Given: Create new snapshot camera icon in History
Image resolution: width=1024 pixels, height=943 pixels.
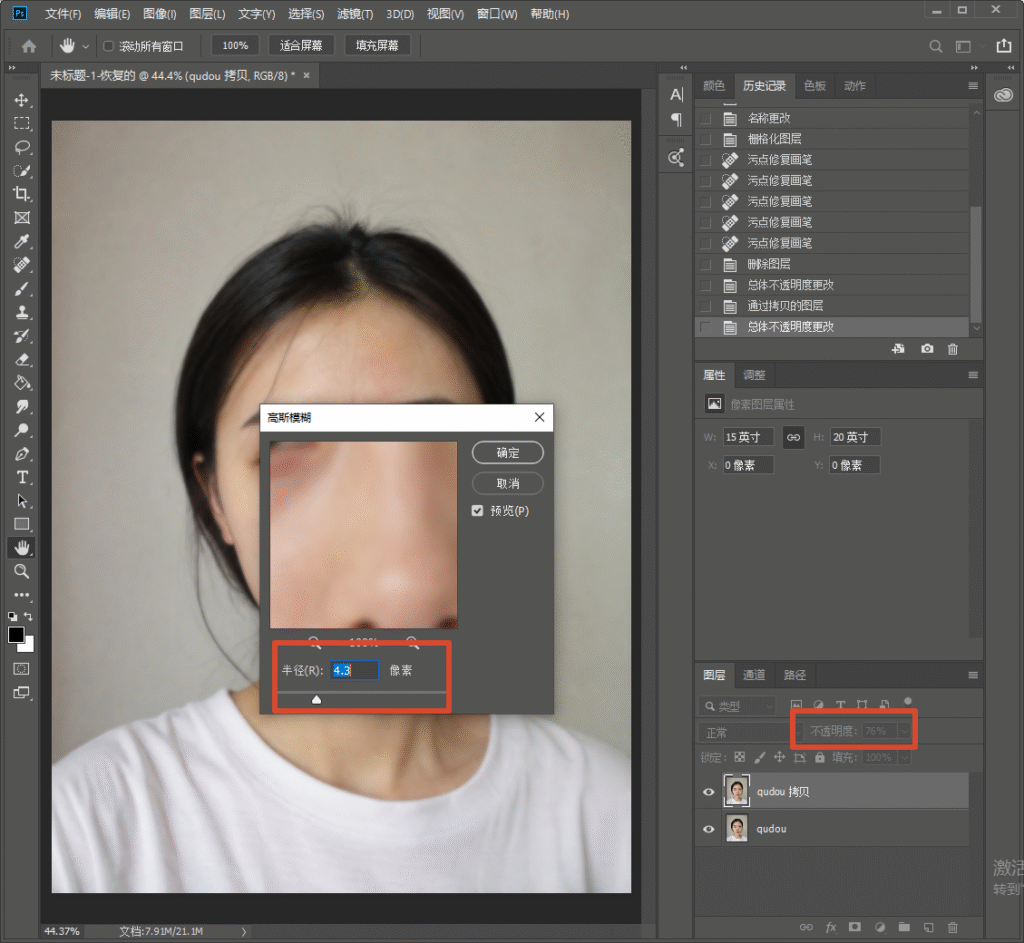Looking at the screenshot, I should [x=927, y=349].
